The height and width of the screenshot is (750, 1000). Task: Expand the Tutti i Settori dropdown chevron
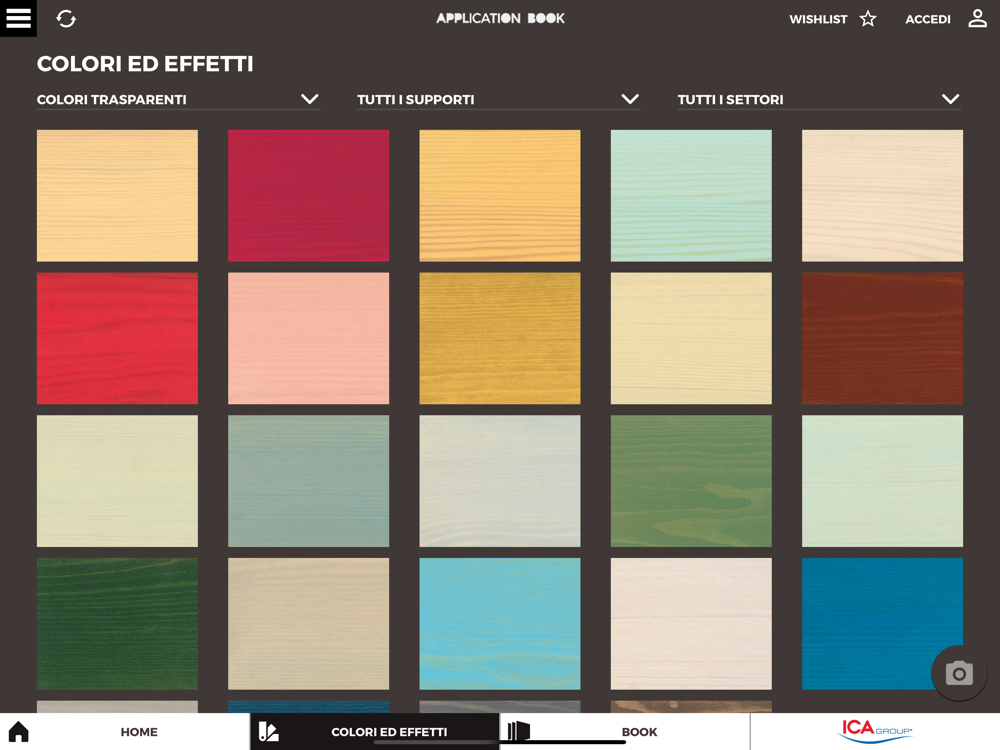(950, 99)
